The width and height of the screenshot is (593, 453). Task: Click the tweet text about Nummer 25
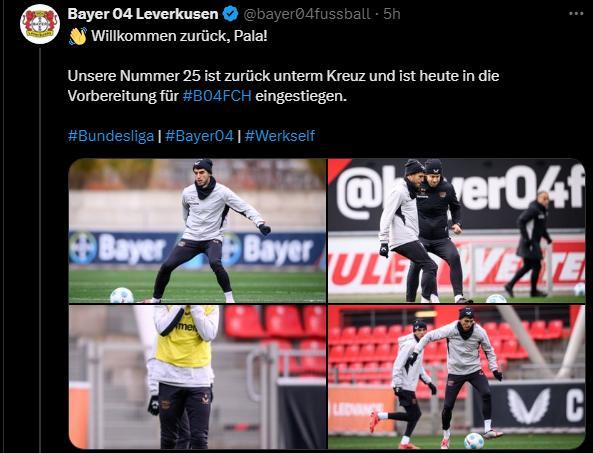point(283,86)
